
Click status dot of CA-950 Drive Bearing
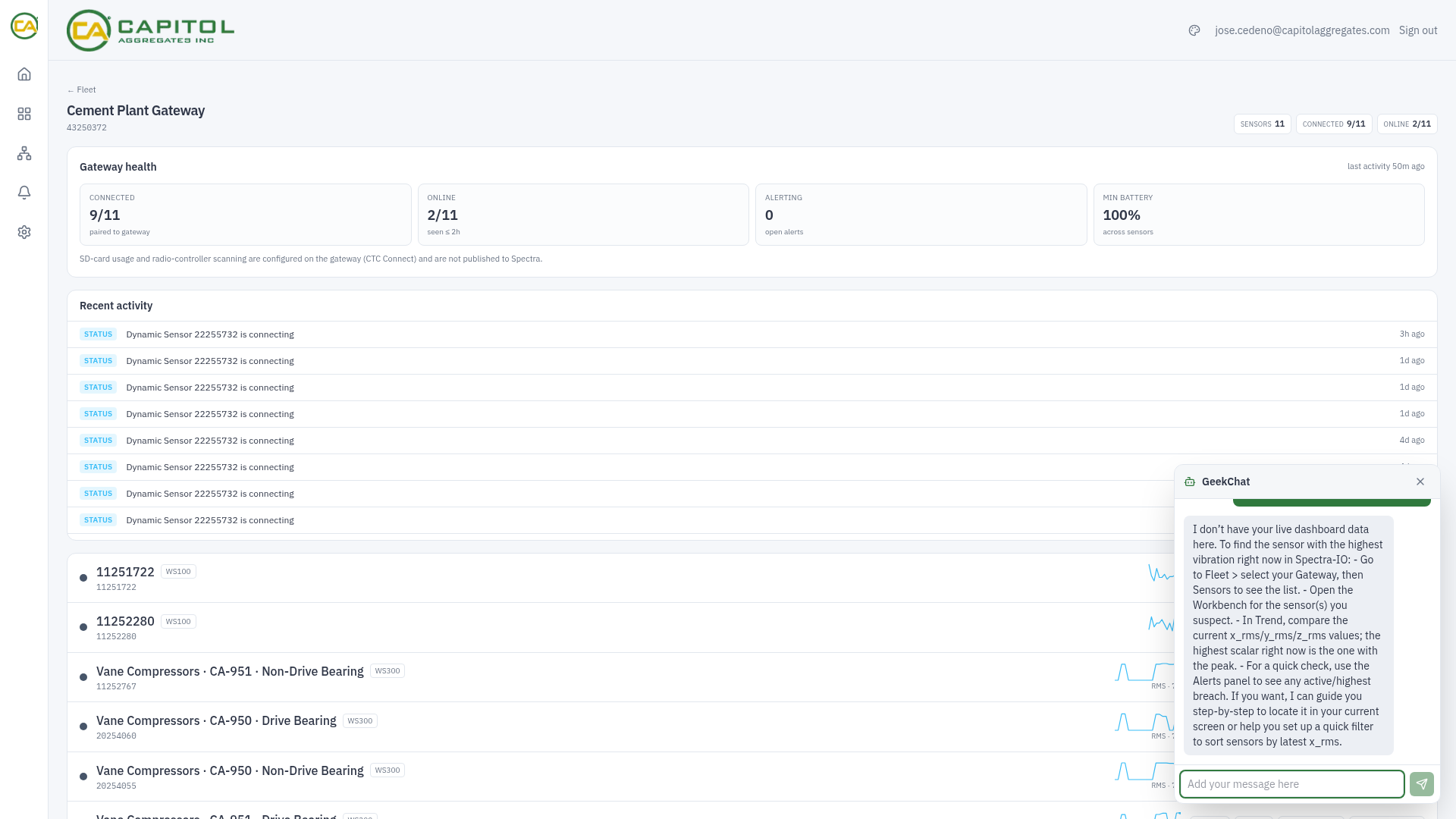(83, 726)
